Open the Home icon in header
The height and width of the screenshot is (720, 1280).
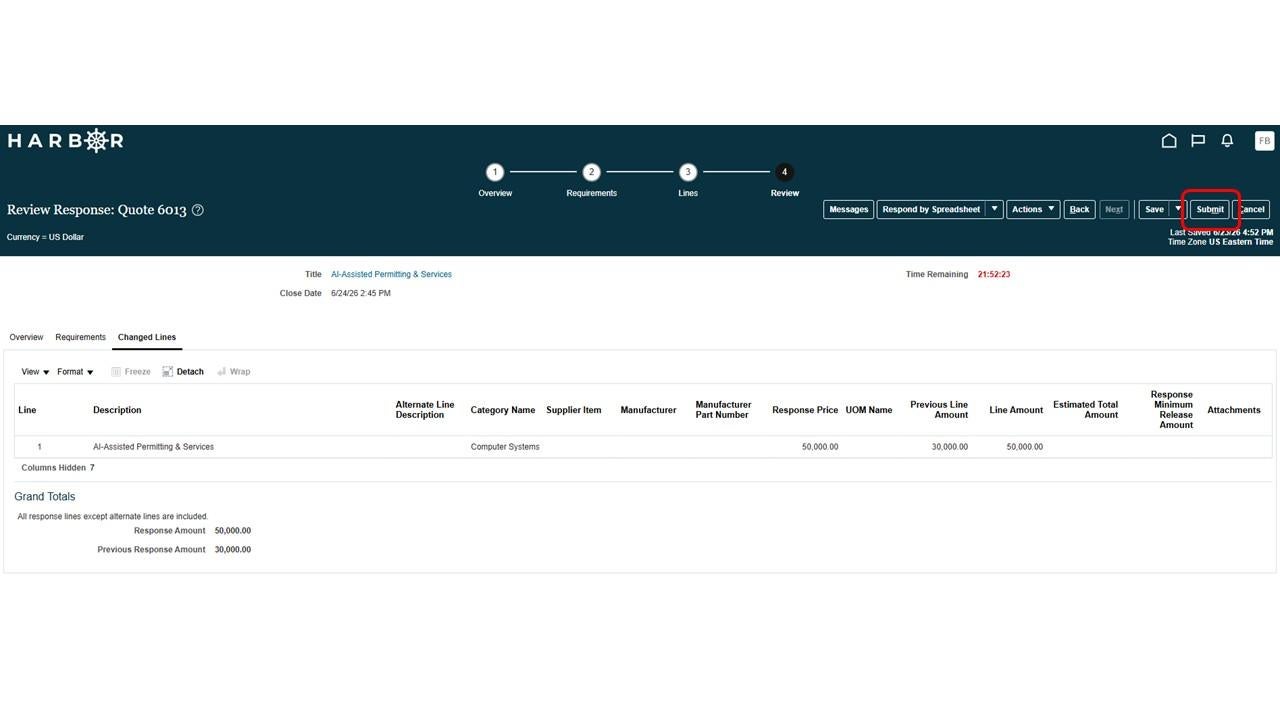tap(1168, 141)
